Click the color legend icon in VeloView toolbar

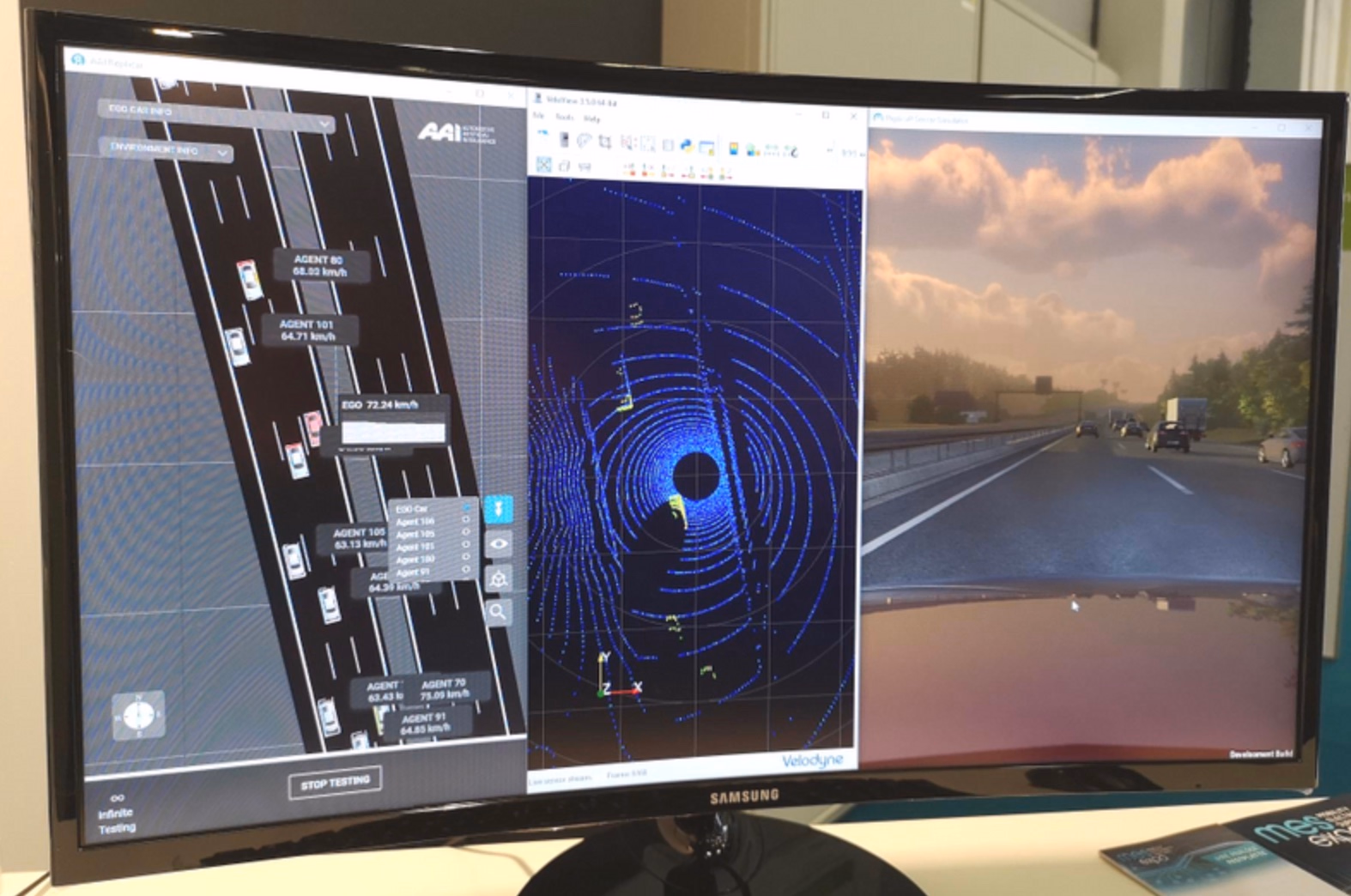(x=734, y=148)
